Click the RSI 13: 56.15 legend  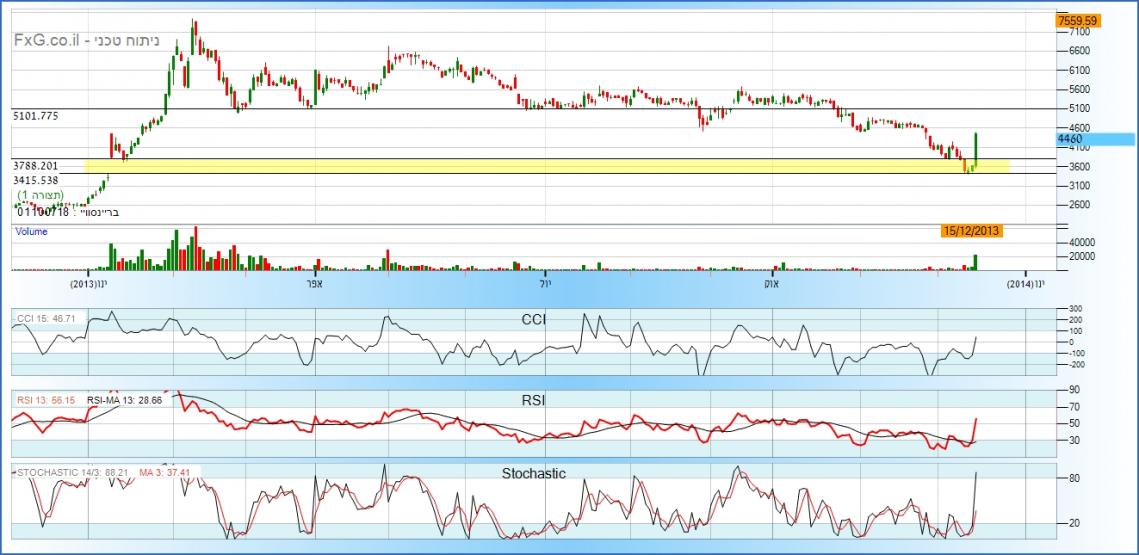tap(46, 400)
